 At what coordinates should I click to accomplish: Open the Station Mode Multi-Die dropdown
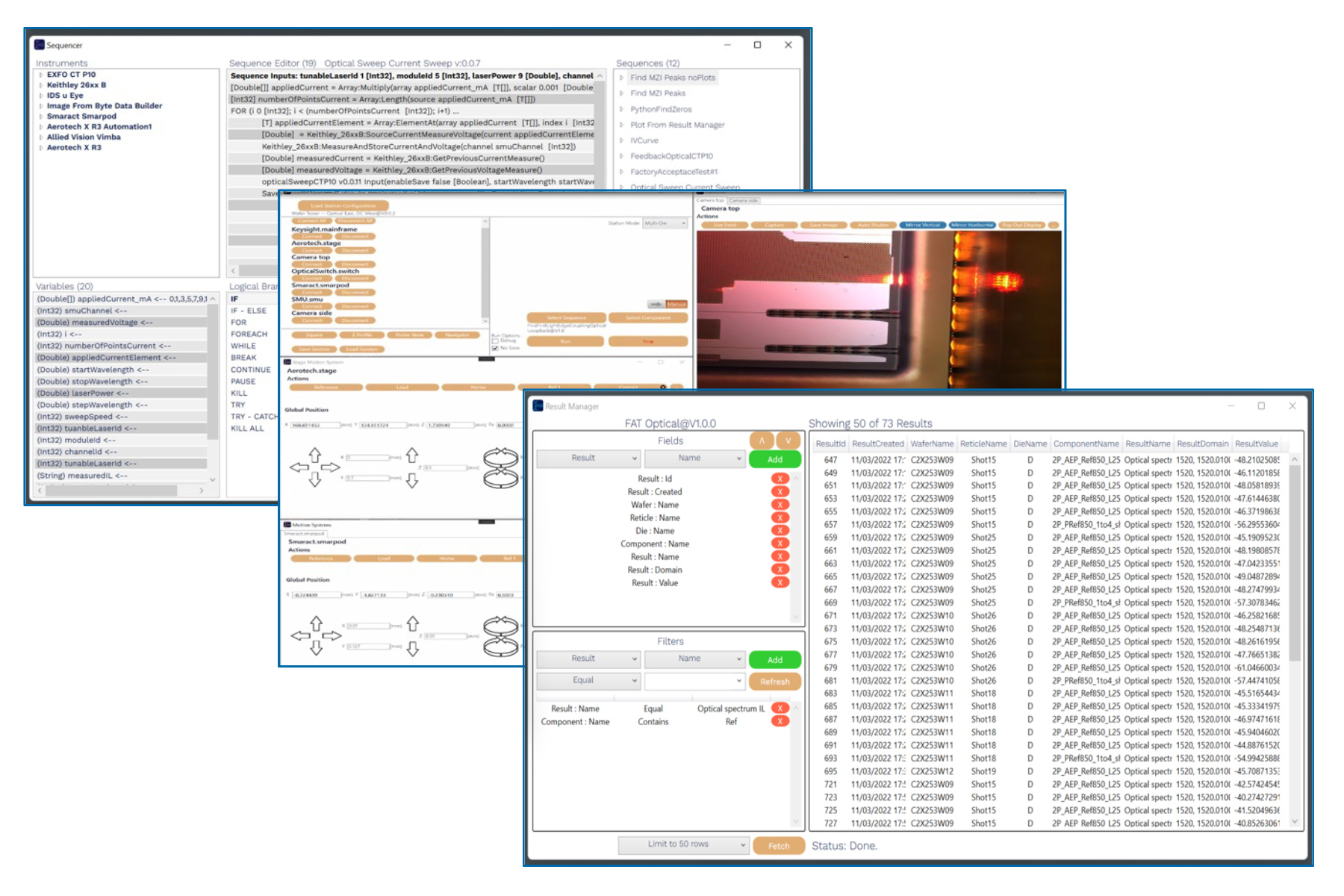click(x=665, y=223)
